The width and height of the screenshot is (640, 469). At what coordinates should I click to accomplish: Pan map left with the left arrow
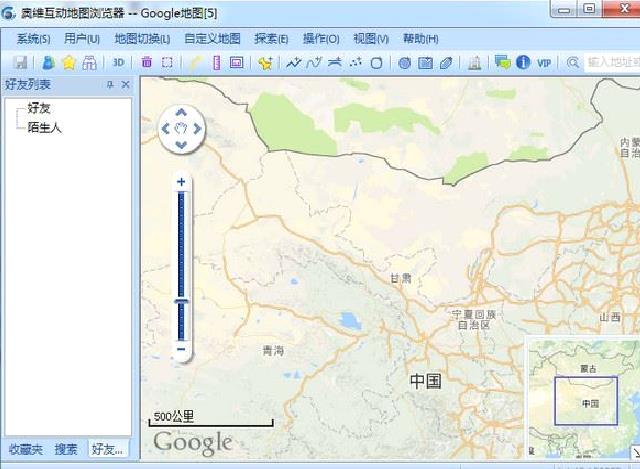point(165,129)
